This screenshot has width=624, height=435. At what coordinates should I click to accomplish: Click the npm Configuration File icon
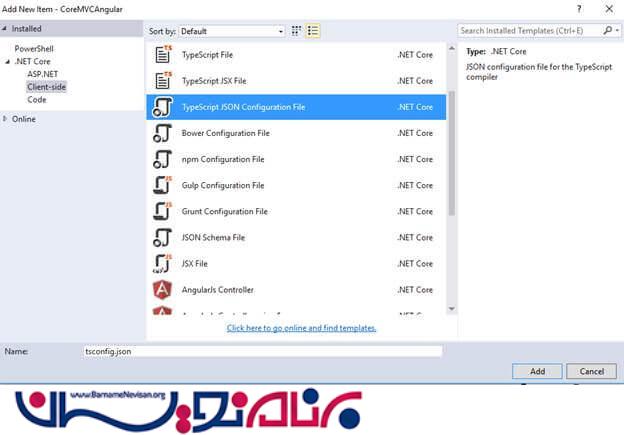pyautogui.click(x=163, y=159)
